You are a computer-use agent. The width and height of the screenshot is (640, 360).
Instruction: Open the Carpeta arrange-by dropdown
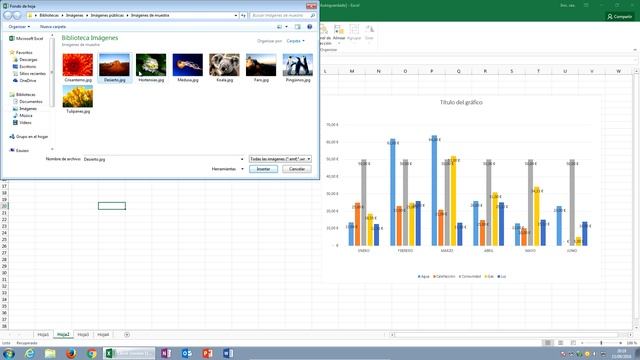296,41
